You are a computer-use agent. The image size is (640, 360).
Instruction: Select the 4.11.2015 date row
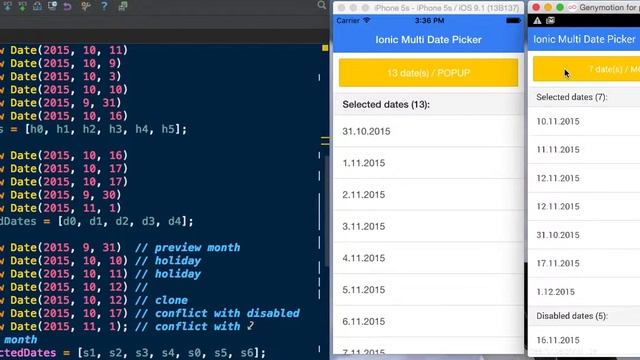pos(429,258)
